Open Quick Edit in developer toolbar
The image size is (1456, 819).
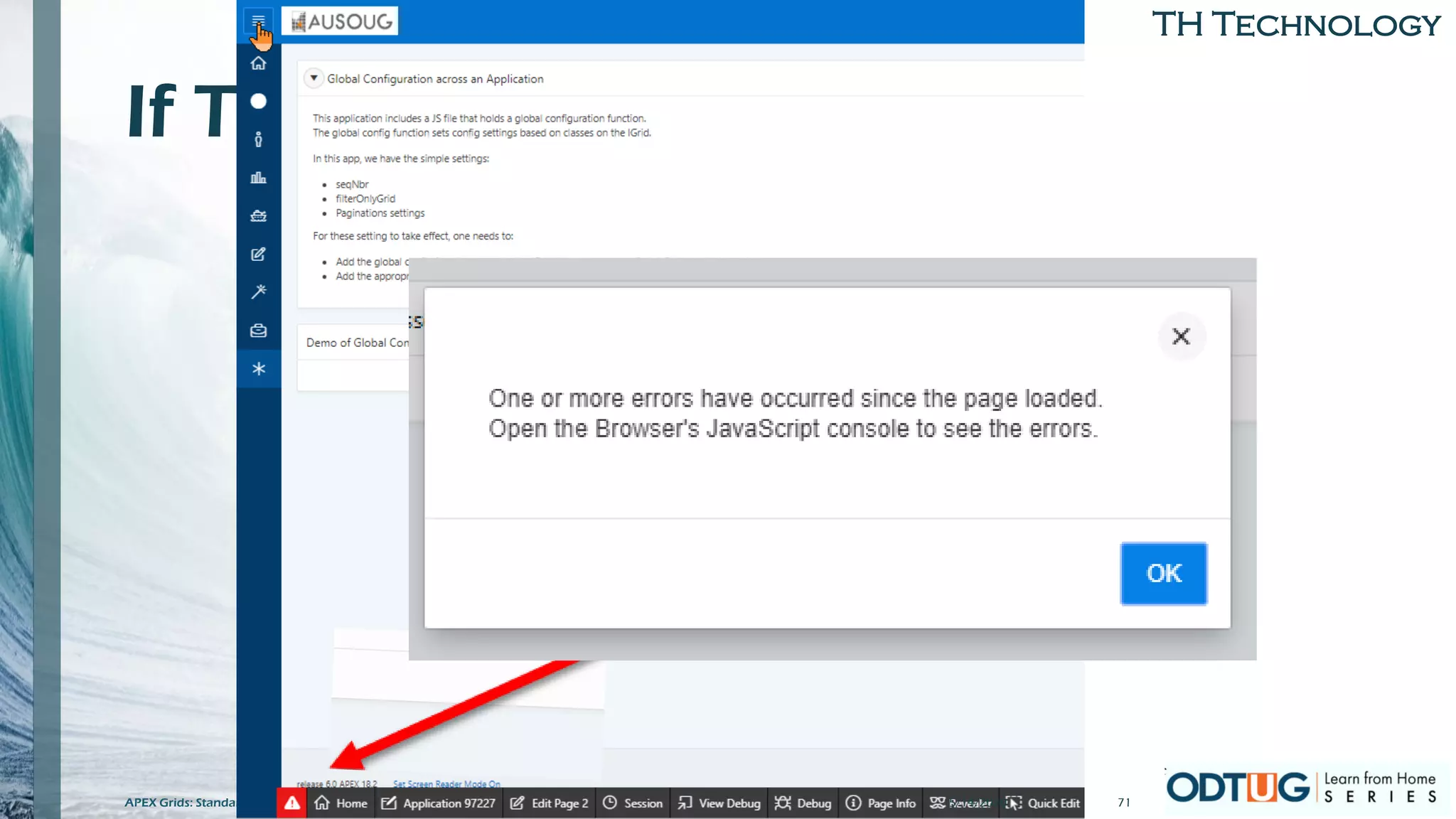click(1043, 803)
